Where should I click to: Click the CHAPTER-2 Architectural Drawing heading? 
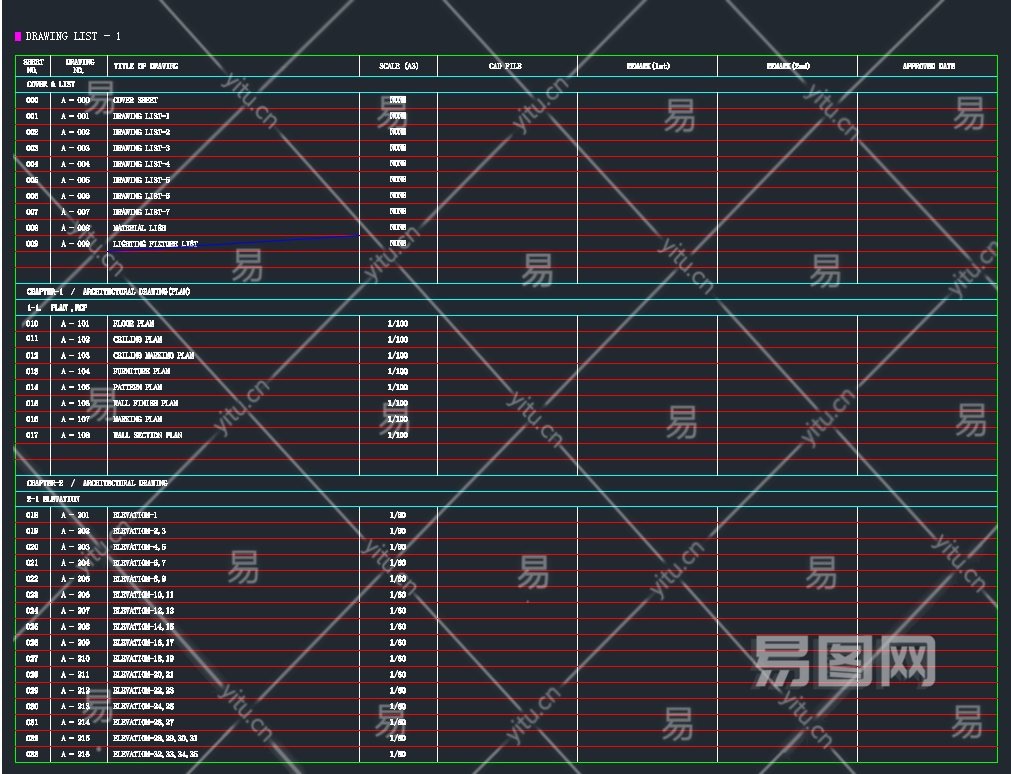97,483
